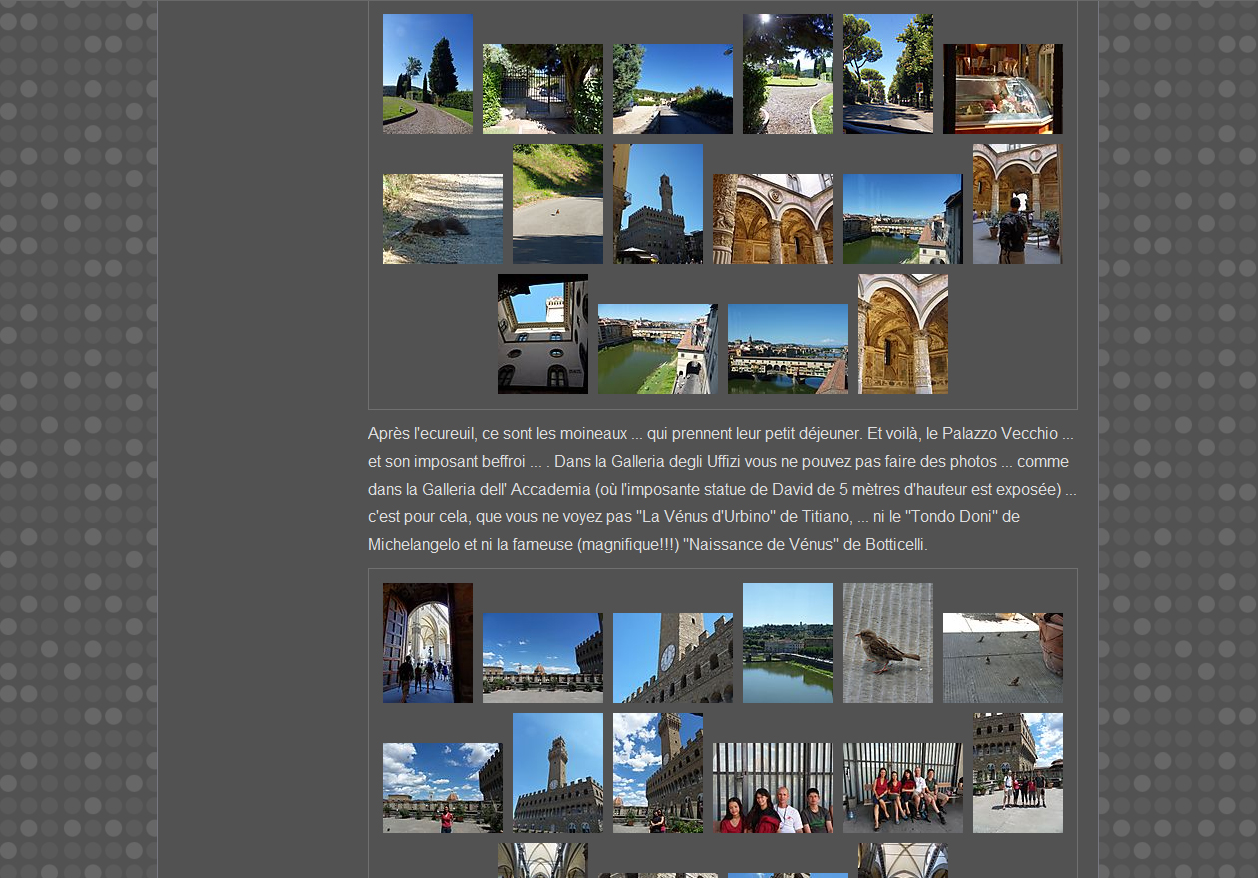This screenshot has height=878, width=1258.
Task: Open the archway with walking tourists photo
Action: point(427,643)
